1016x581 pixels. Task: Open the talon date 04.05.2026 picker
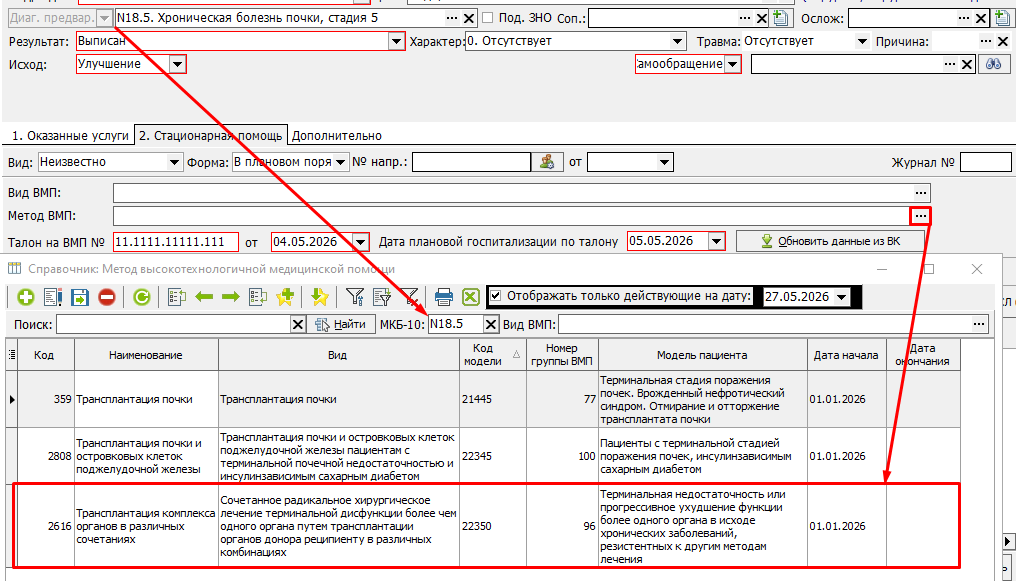click(360, 242)
